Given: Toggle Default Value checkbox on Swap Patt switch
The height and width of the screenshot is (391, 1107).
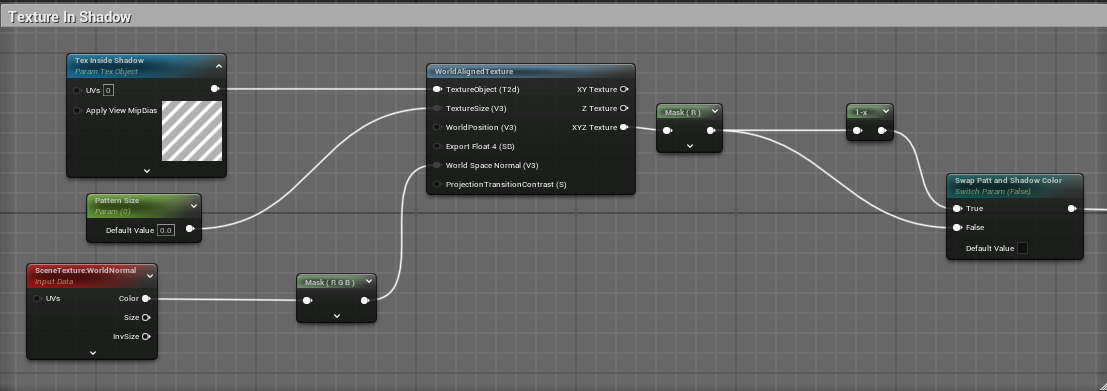Looking at the screenshot, I should coord(1022,248).
